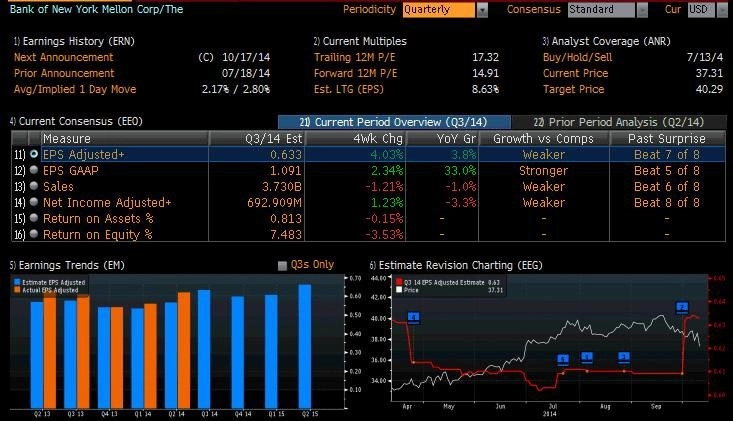
Task: Select the Return on Equity % radio button
Action: 34,234
